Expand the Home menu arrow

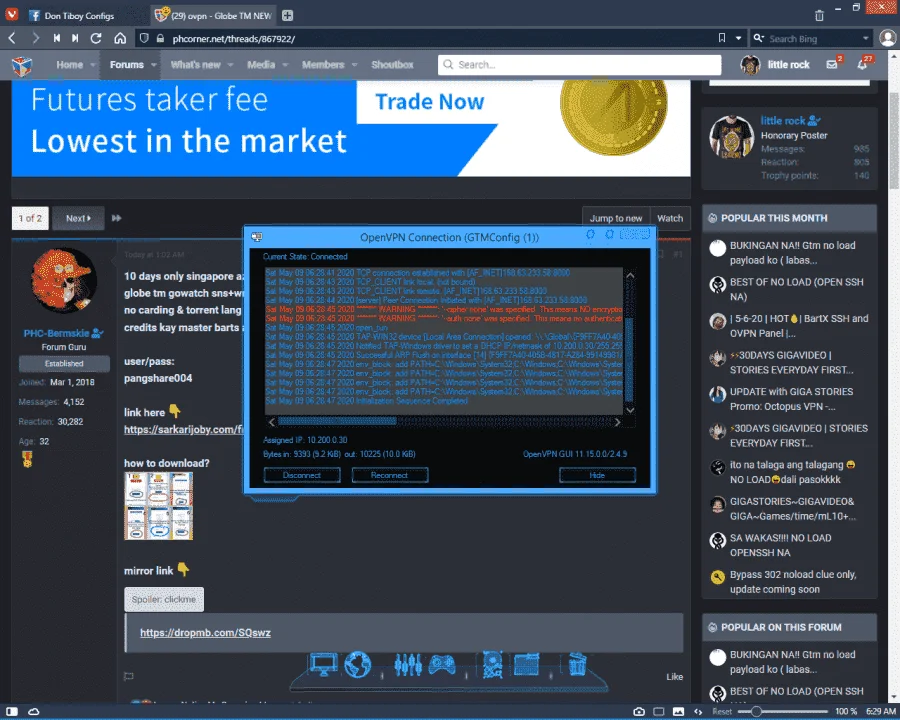click(x=92, y=65)
